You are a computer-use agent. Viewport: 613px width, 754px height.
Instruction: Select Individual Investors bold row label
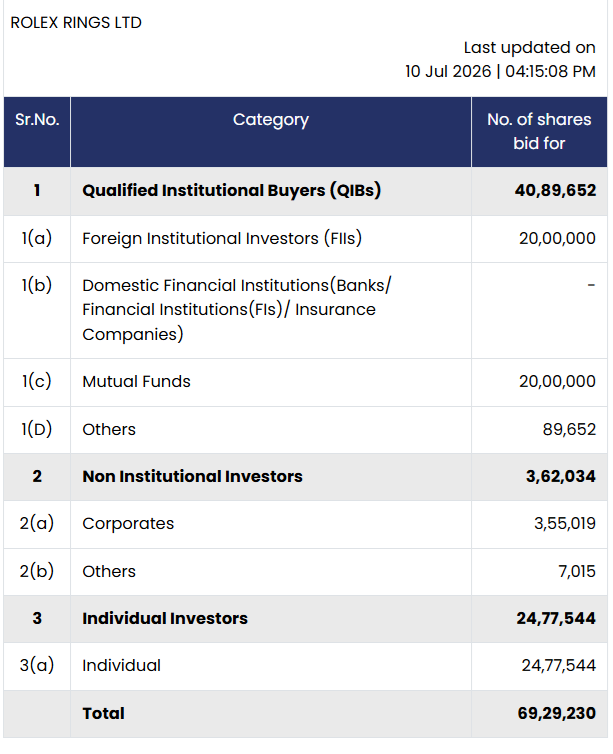(165, 618)
